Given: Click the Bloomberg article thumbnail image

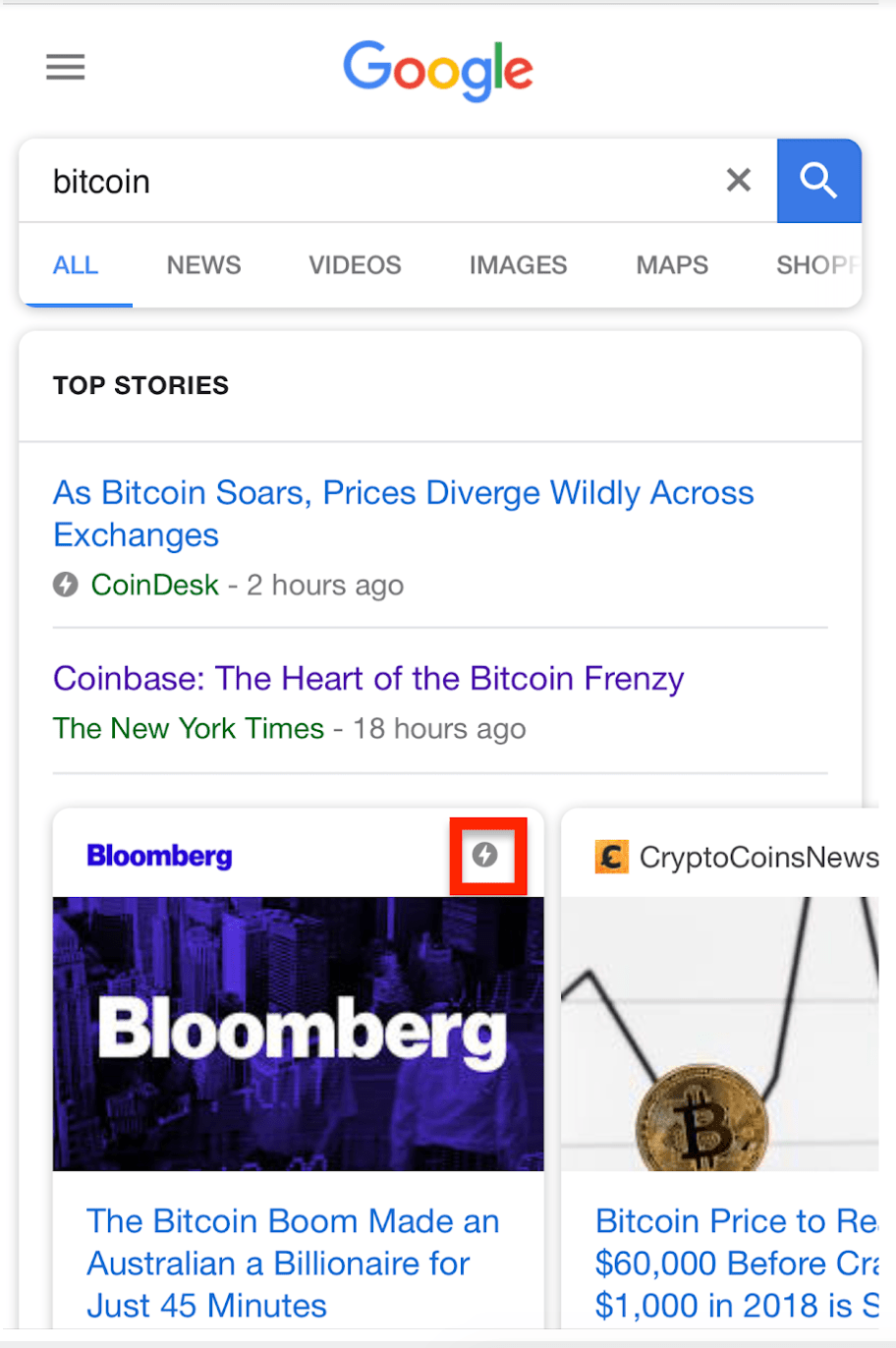Looking at the screenshot, I should coord(298,1033).
